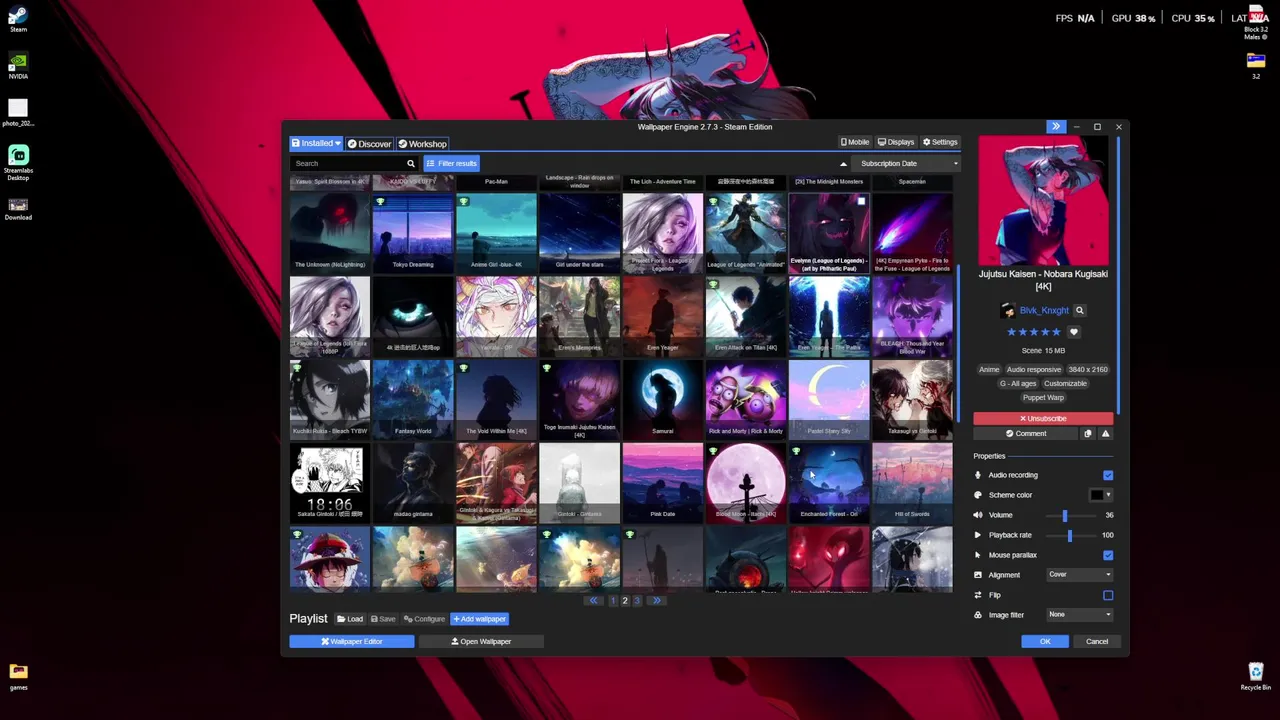Click the microphone icon for Audio recording
1280x720 pixels.
978,475
